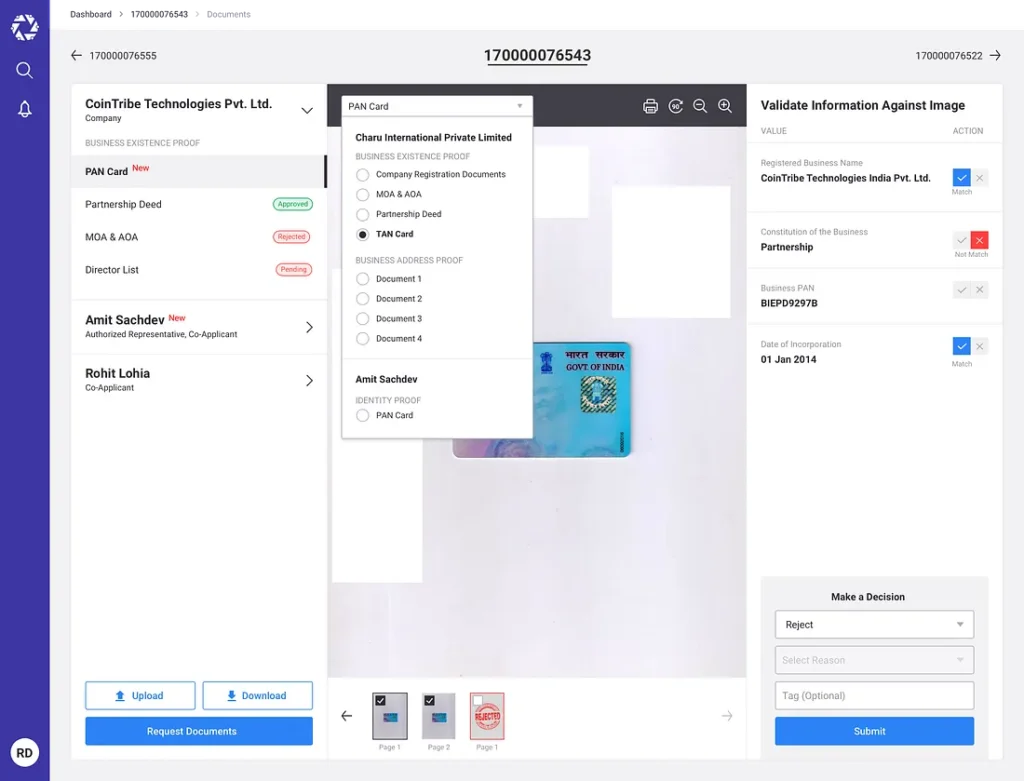Open the PAN Card document type dropdown
1024x781 pixels.
(437, 106)
